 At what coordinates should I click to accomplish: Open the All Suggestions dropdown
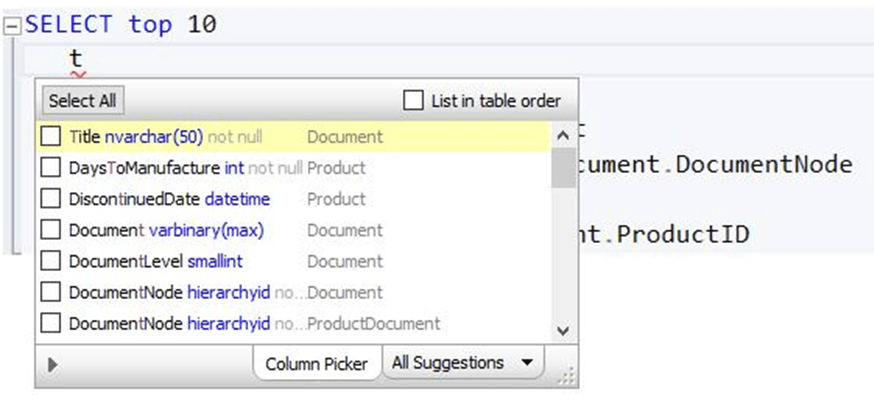[x=461, y=363]
